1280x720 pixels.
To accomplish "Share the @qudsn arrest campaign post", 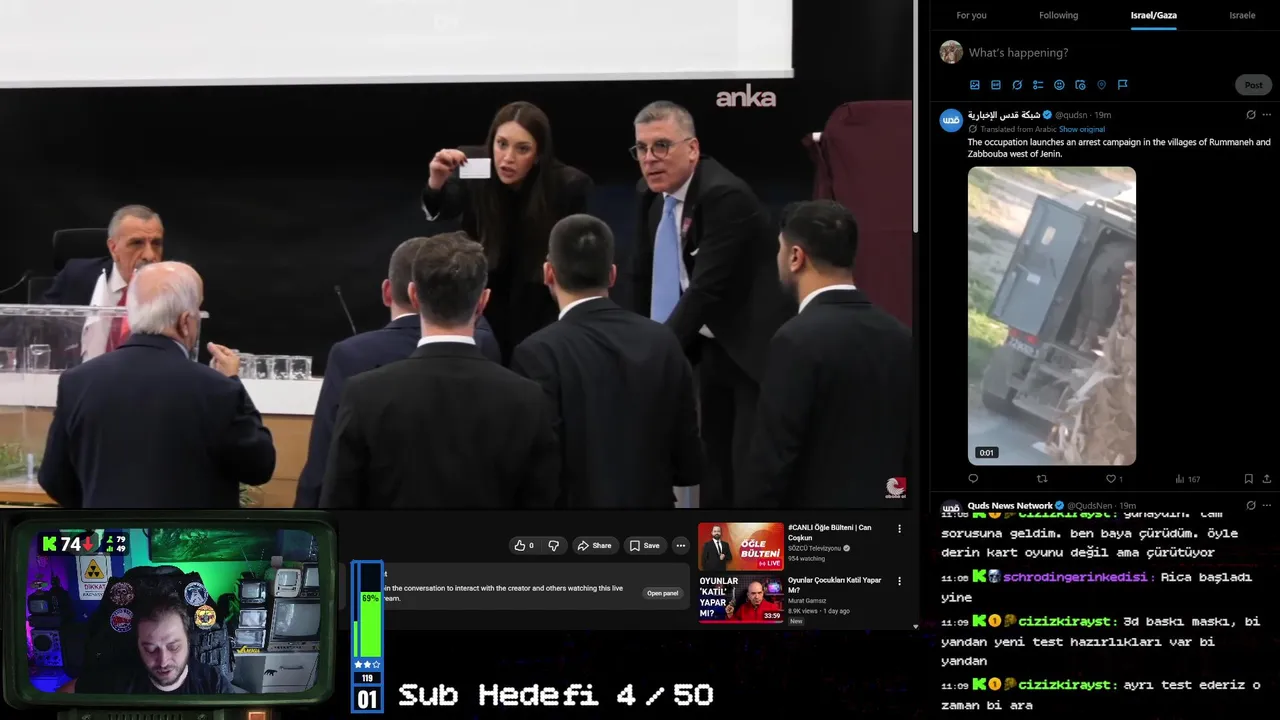I will (1267, 479).
